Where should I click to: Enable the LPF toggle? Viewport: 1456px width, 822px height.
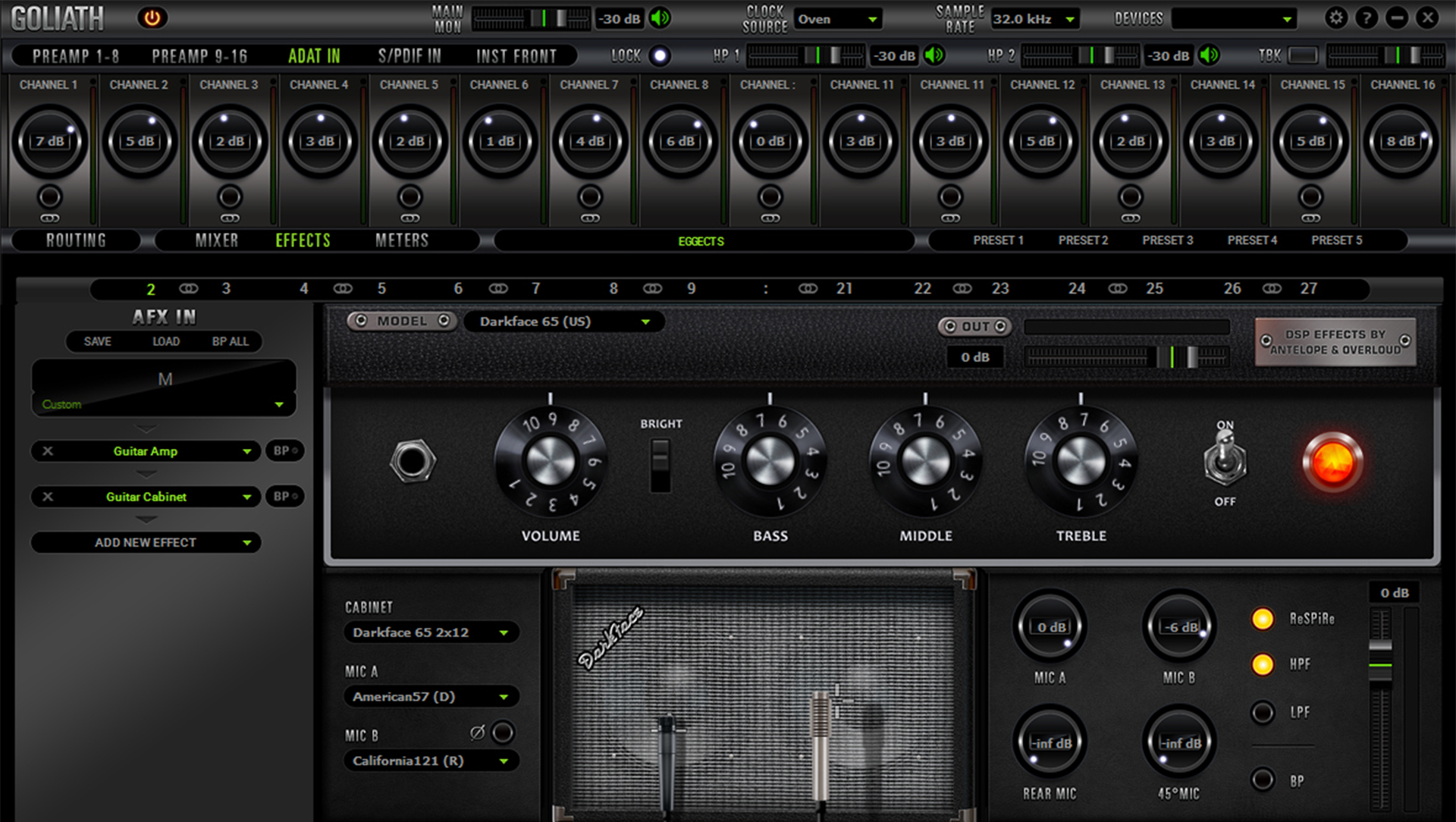(x=1262, y=713)
